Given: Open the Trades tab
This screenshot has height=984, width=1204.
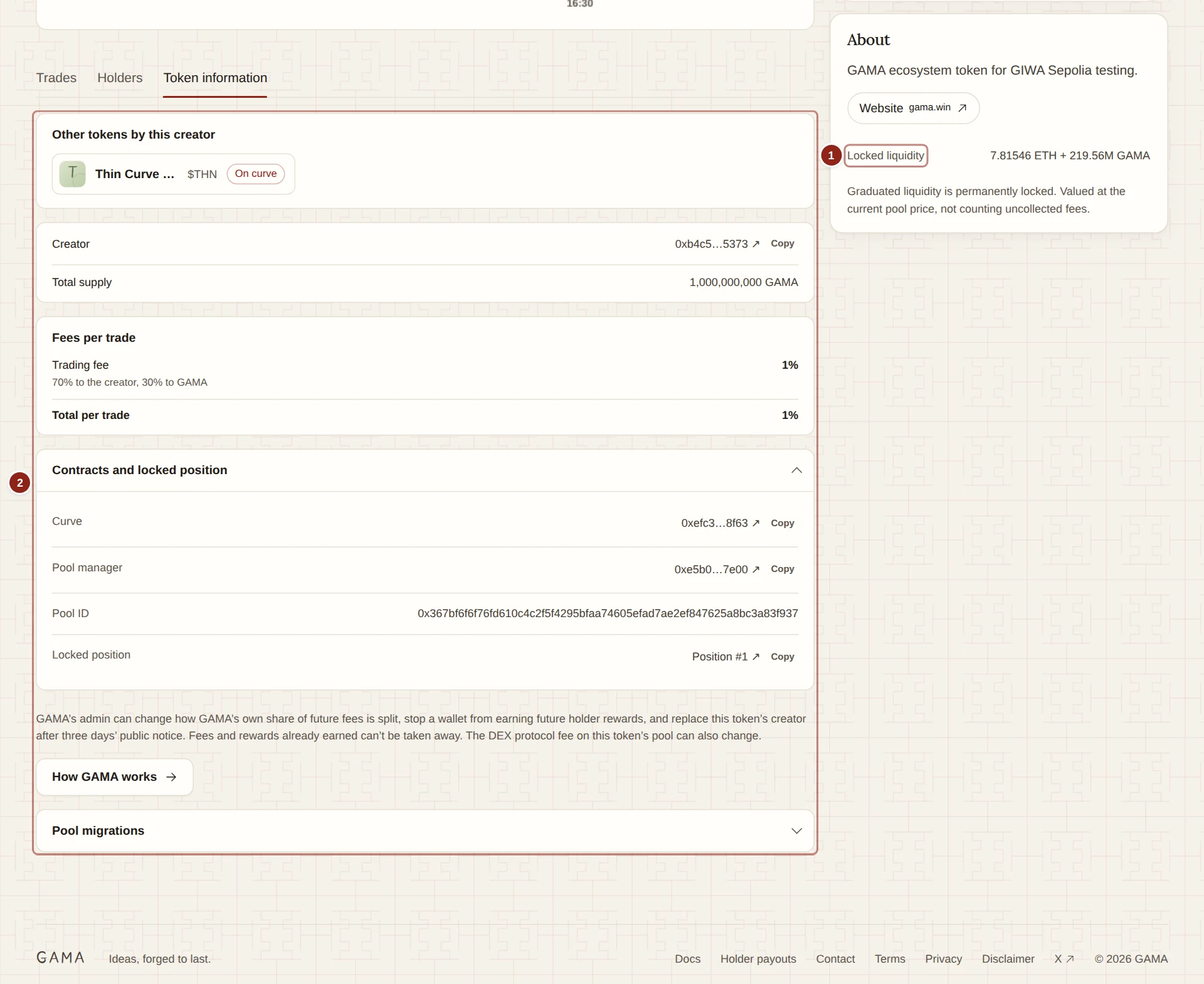Looking at the screenshot, I should 56,78.
